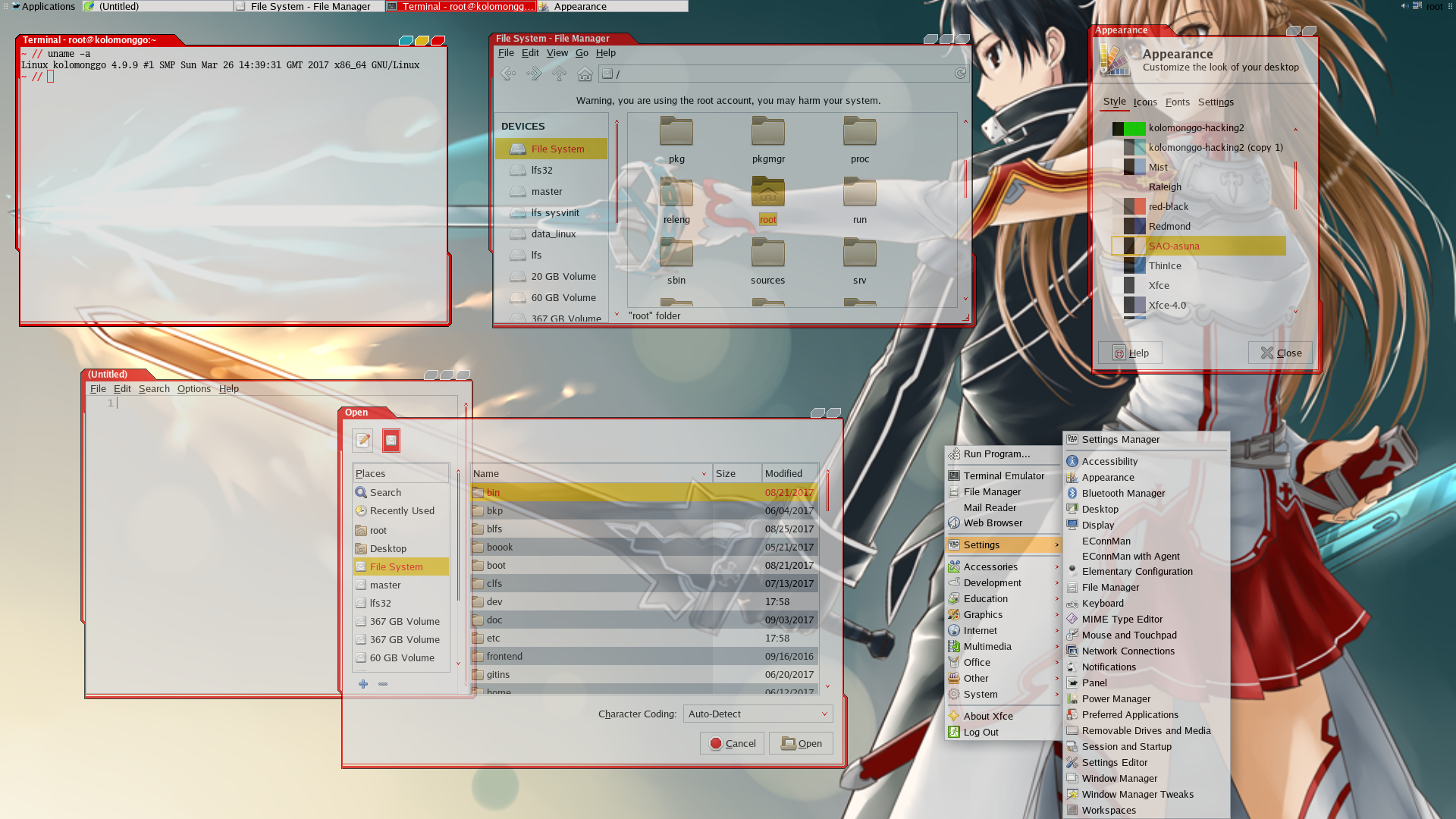Switch to the Icons tab in Appearance
1456x819 pixels.
1145,102
